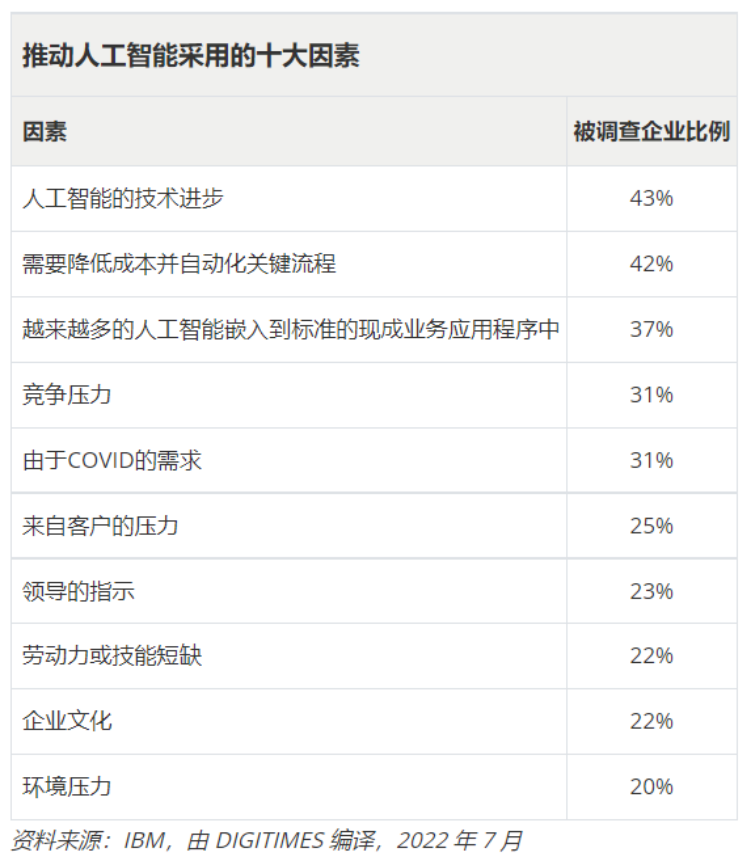Select the 劳动力或技能短缺 row label

click(x=112, y=656)
